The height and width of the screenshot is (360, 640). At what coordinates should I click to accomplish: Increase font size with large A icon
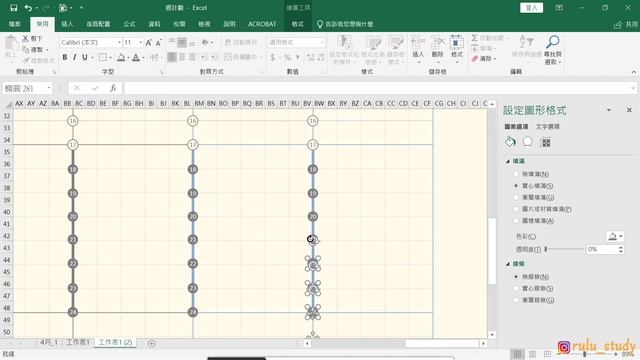[x=149, y=42]
